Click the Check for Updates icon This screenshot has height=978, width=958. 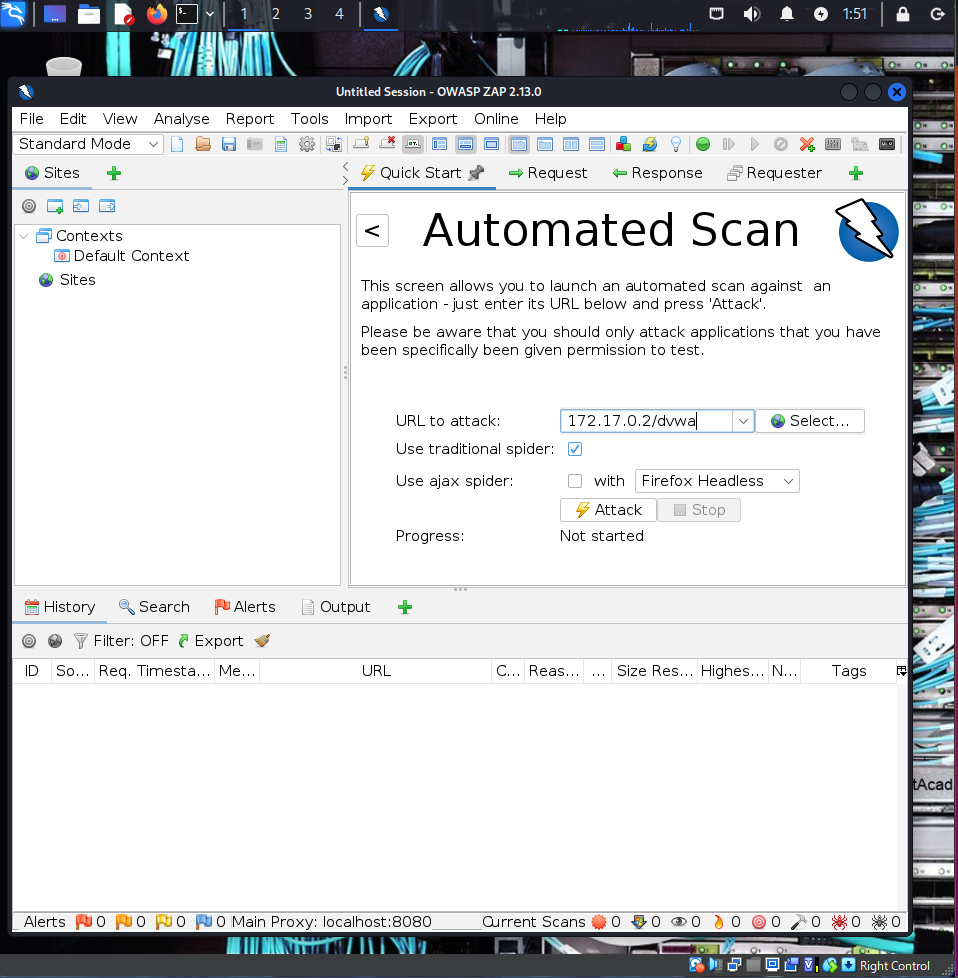[649, 145]
